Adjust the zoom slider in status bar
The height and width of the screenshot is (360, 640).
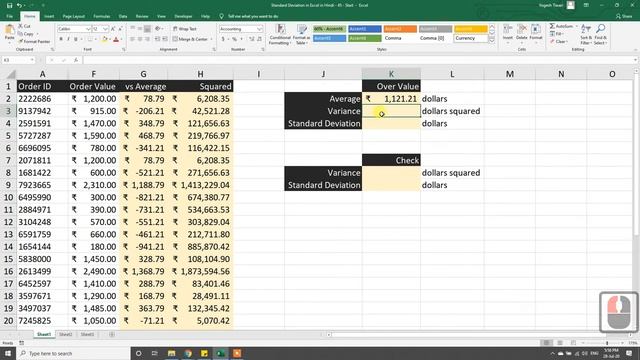tap(607, 343)
